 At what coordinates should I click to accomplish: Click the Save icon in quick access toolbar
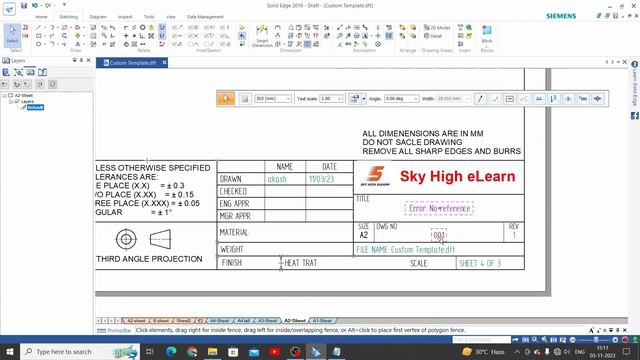[24, 6]
